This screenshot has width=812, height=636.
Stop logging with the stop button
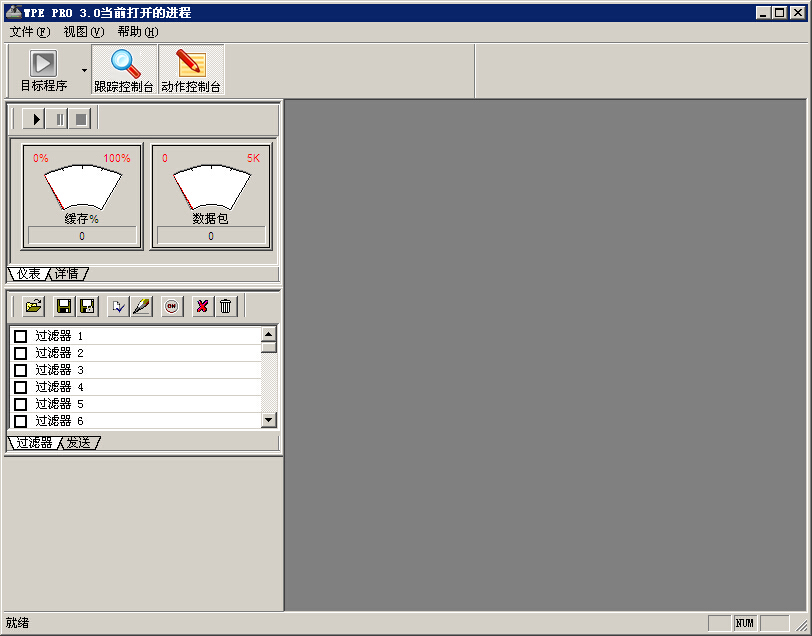(80, 119)
